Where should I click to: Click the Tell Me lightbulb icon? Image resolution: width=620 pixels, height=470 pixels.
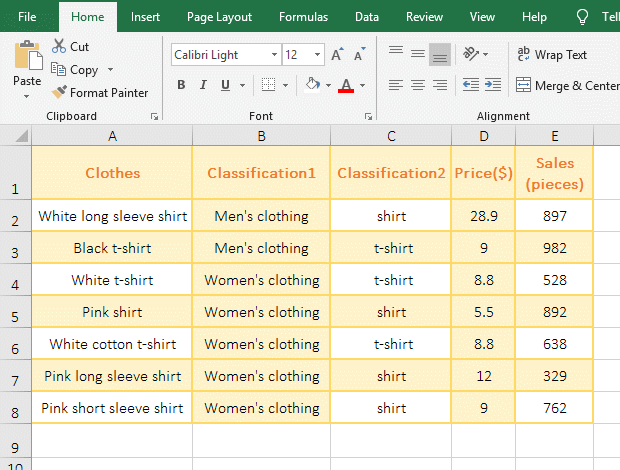point(582,17)
